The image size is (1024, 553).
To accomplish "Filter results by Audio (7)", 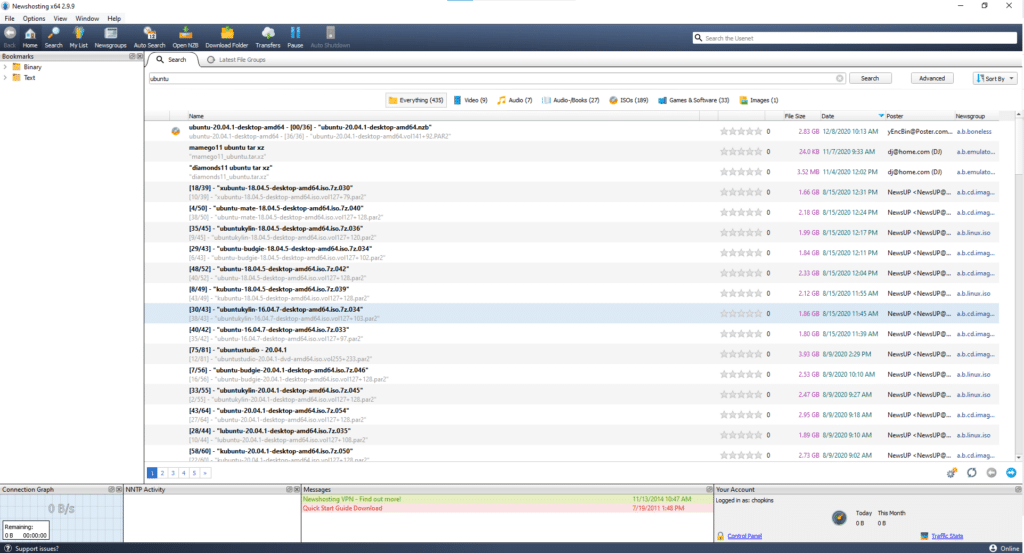I will 515,100.
